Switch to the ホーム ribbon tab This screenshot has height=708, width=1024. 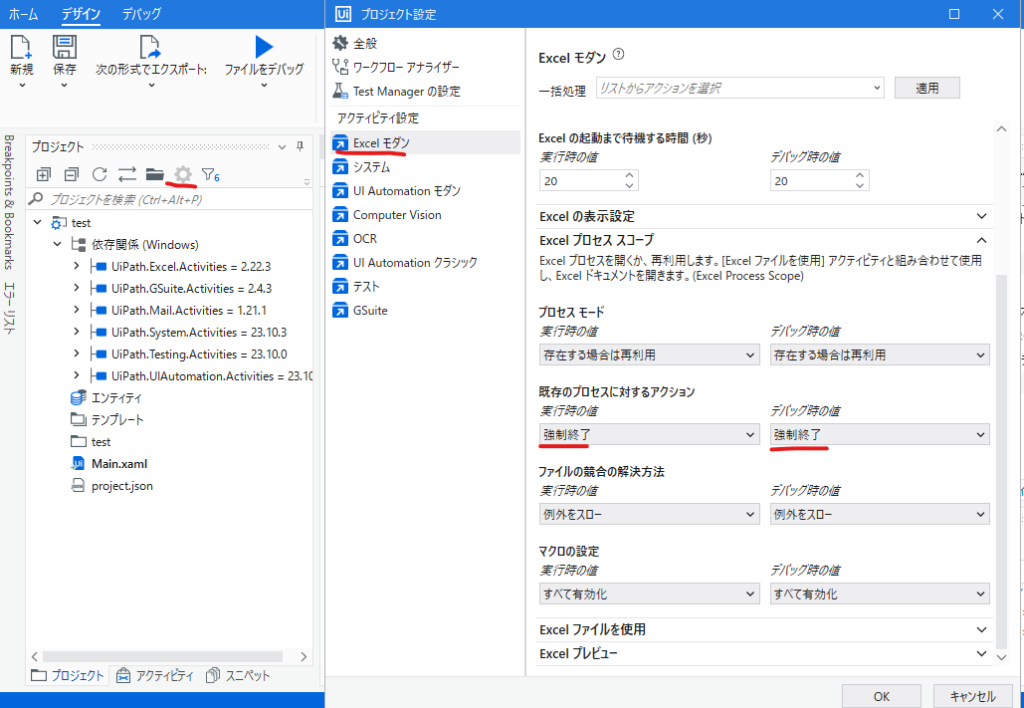pos(23,14)
